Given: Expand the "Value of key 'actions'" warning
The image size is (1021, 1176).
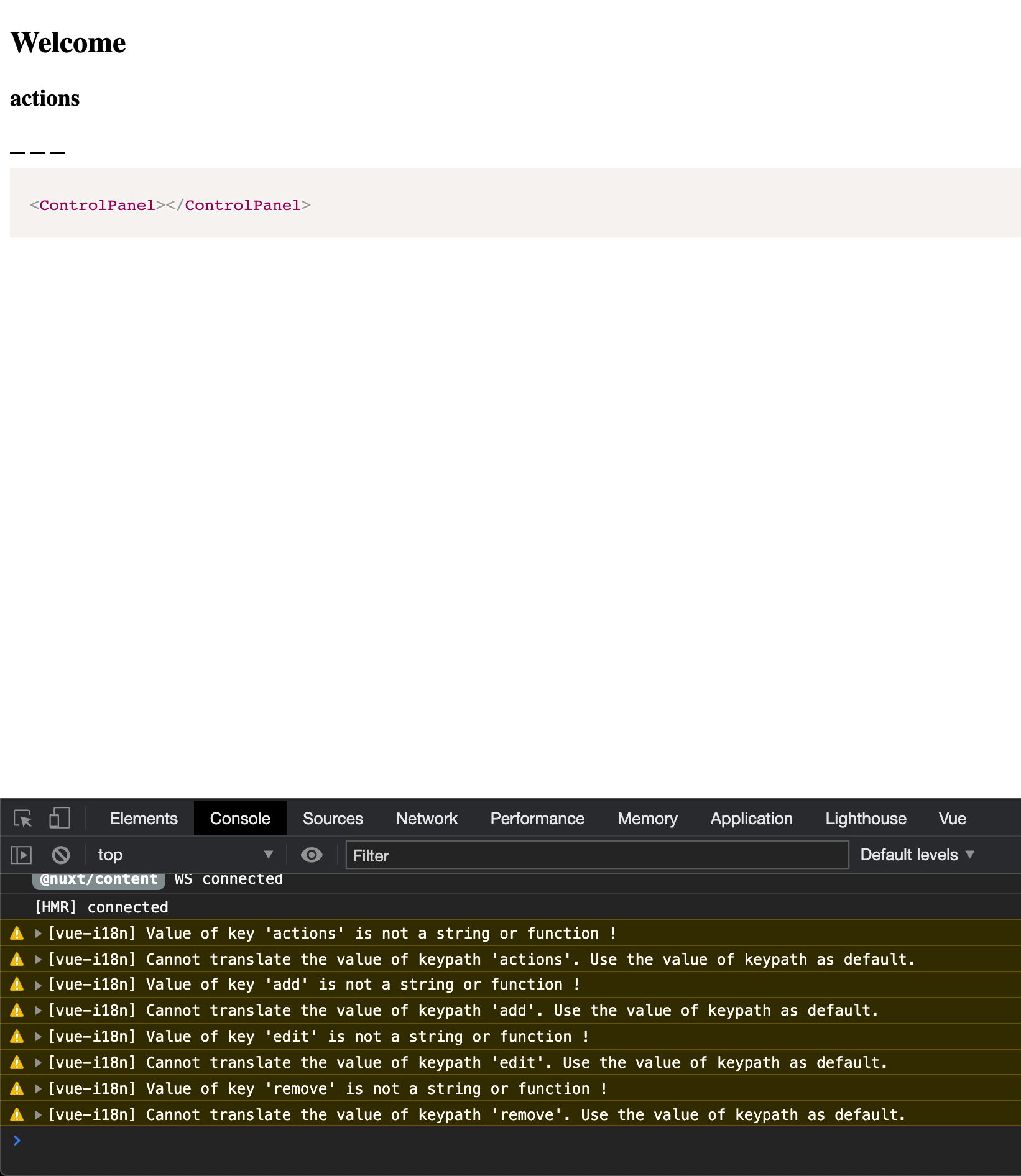Looking at the screenshot, I should click(38, 934).
